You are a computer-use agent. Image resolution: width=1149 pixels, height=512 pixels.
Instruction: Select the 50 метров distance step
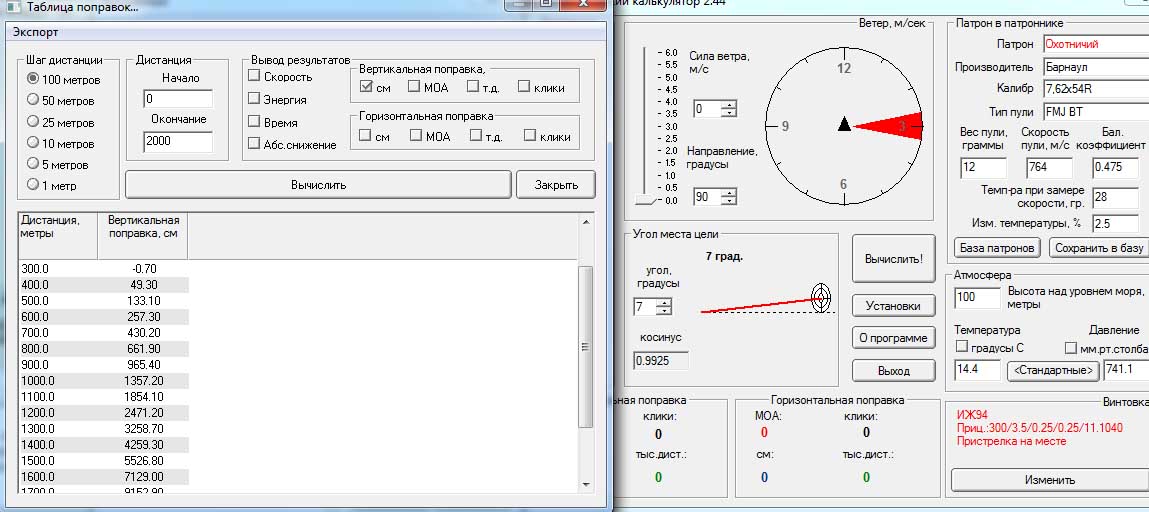click(34, 101)
